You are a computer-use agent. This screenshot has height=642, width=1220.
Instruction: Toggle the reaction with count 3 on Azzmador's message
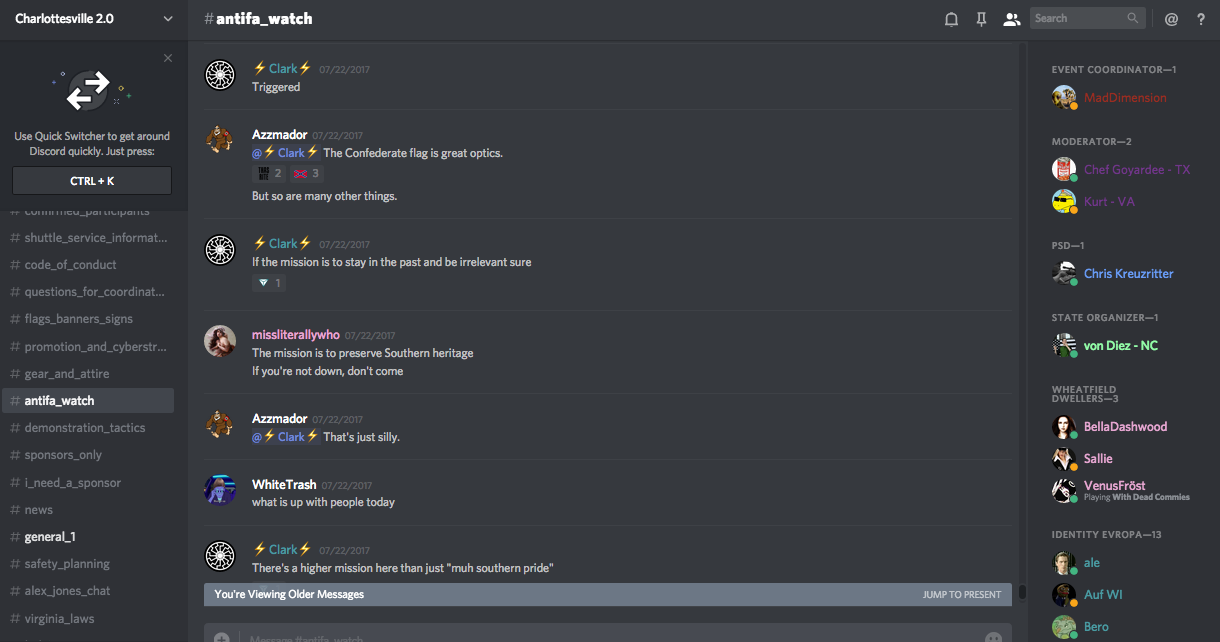point(304,174)
